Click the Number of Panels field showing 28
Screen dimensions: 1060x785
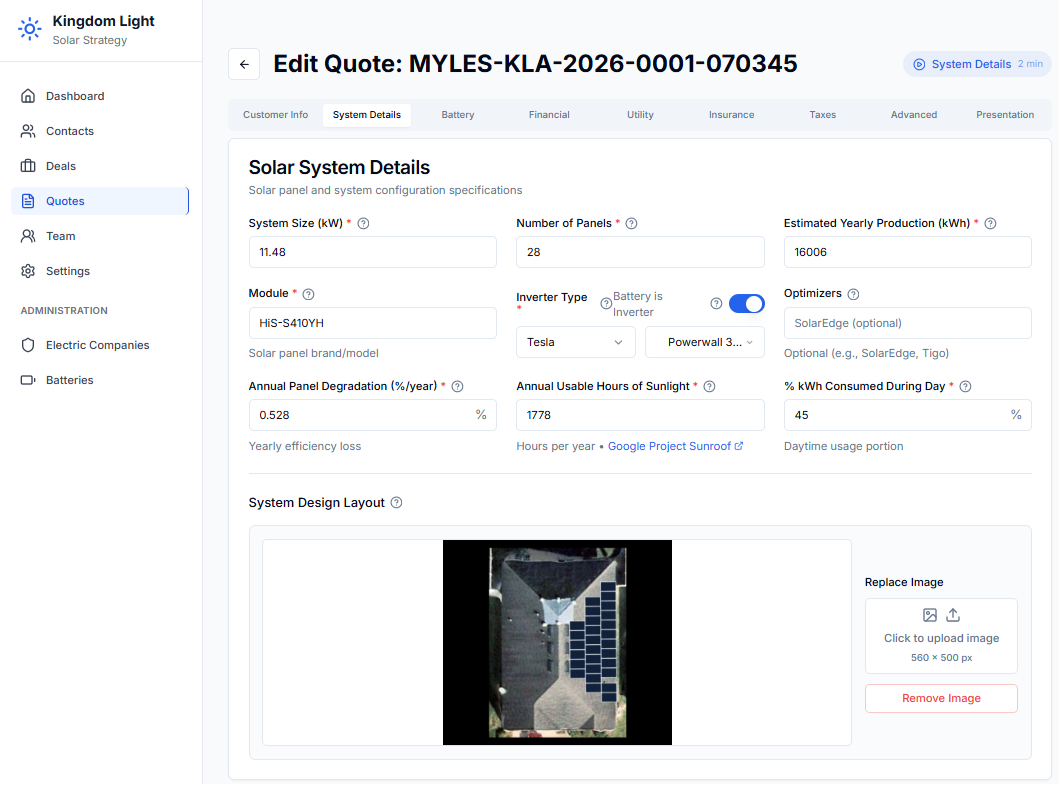coord(640,252)
